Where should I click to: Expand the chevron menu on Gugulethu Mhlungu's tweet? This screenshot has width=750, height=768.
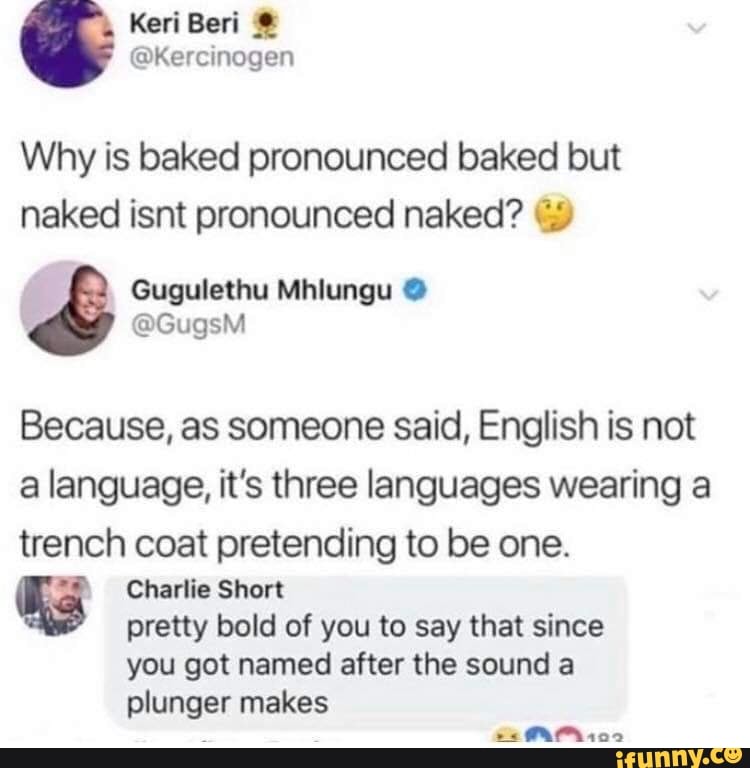(x=708, y=295)
